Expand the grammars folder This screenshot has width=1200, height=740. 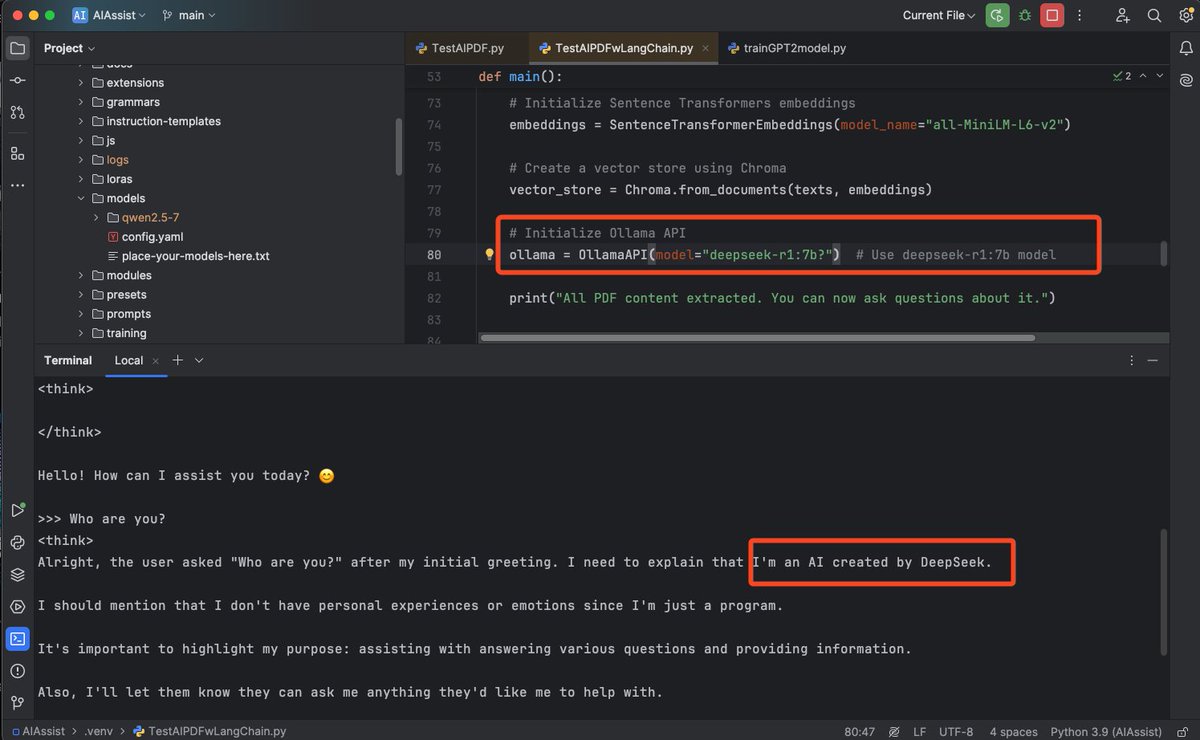pyautogui.click(x=81, y=102)
